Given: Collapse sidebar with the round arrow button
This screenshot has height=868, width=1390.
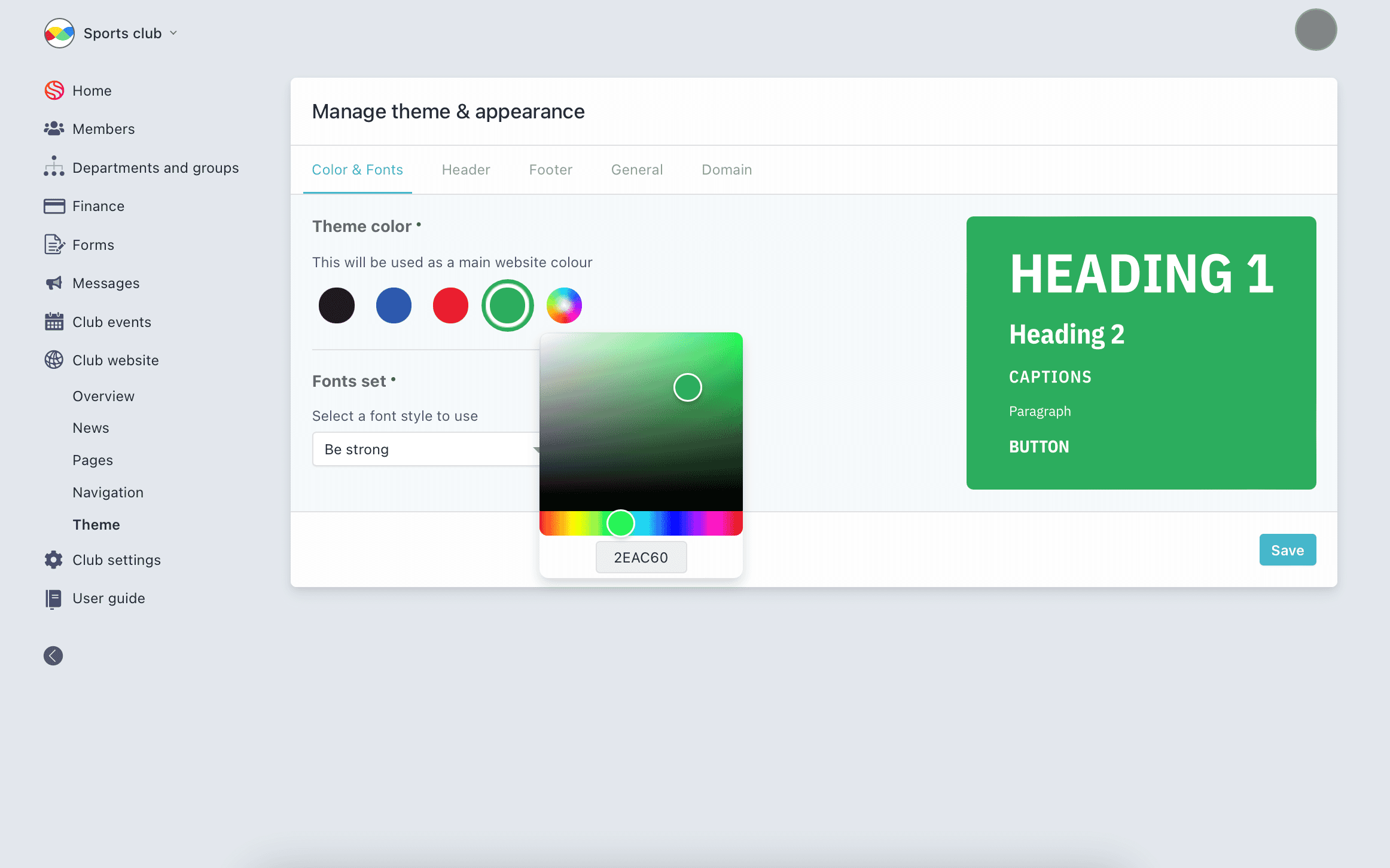Looking at the screenshot, I should click(53, 656).
